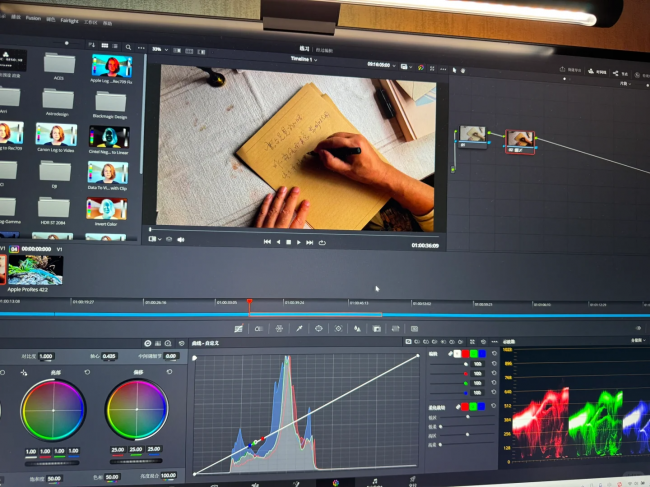Open the Color Warper palette
This screenshot has height=487, width=650.
[279, 328]
